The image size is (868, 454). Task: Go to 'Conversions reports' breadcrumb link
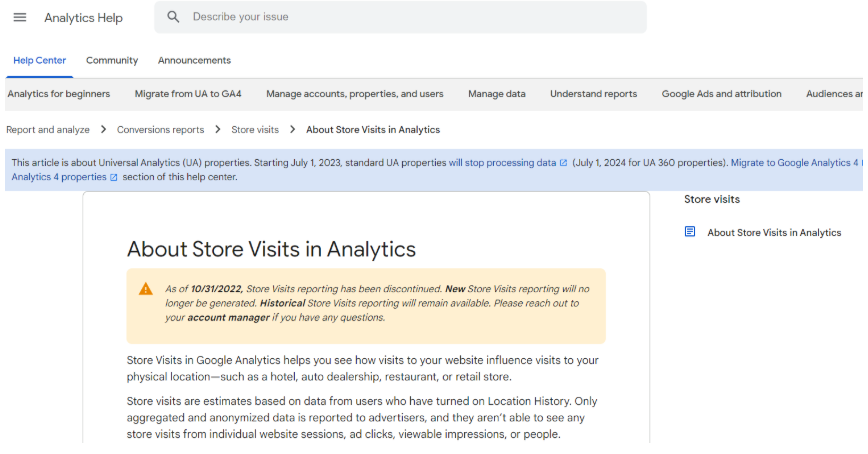(160, 130)
